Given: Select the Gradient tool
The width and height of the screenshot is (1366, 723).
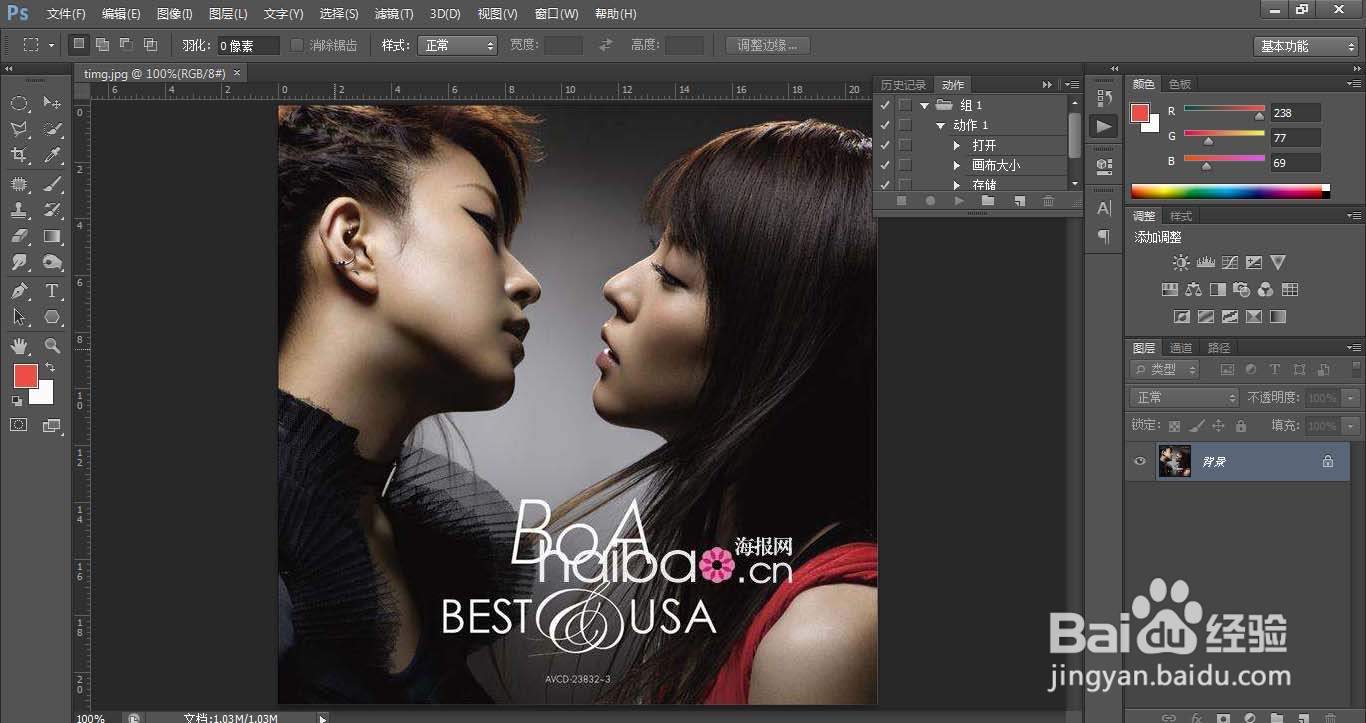Looking at the screenshot, I should (x=52, y=236).
